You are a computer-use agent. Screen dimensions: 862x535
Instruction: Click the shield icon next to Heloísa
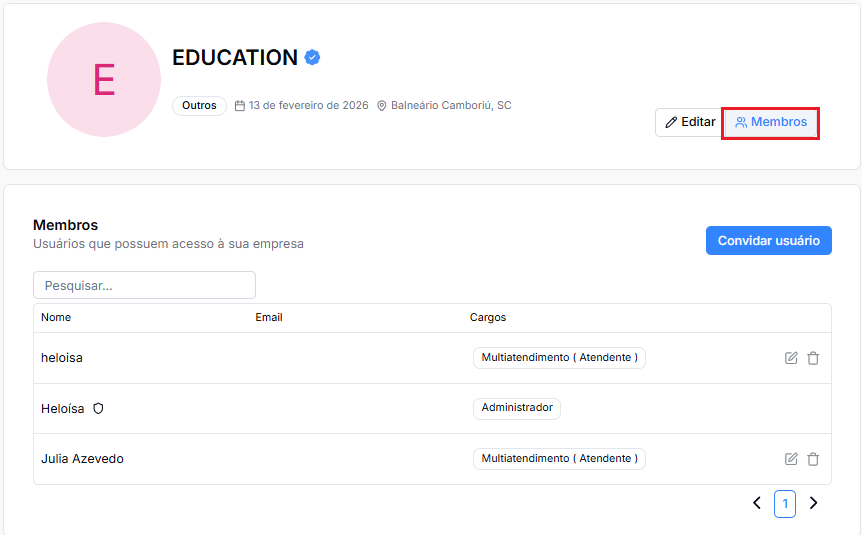click(98, 409)
